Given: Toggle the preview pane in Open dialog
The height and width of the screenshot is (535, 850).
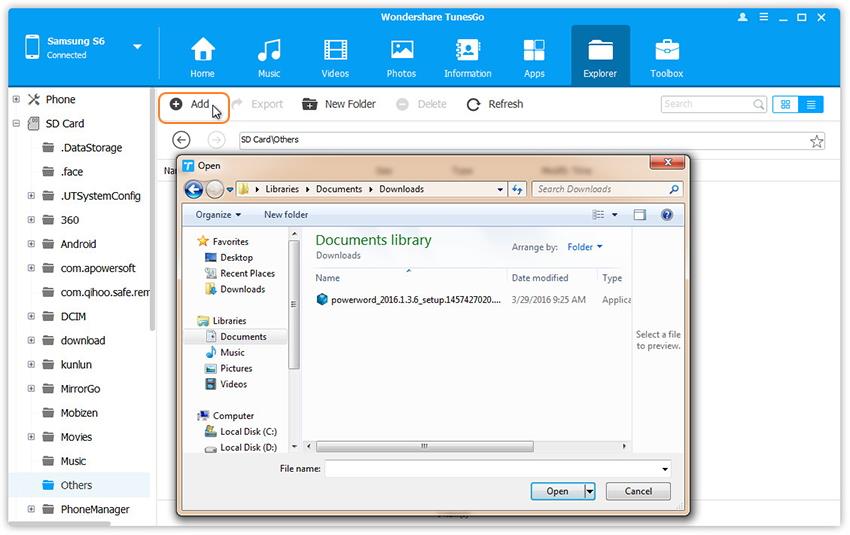Looking at the screenshot, I should tap(640, 215).
